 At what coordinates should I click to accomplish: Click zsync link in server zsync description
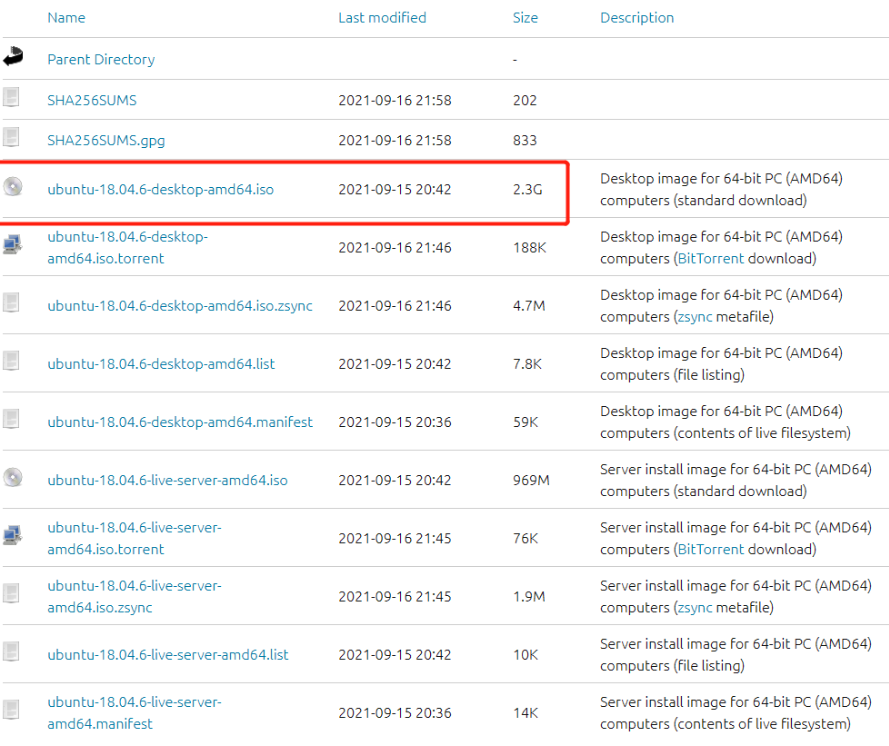point(695,608)
